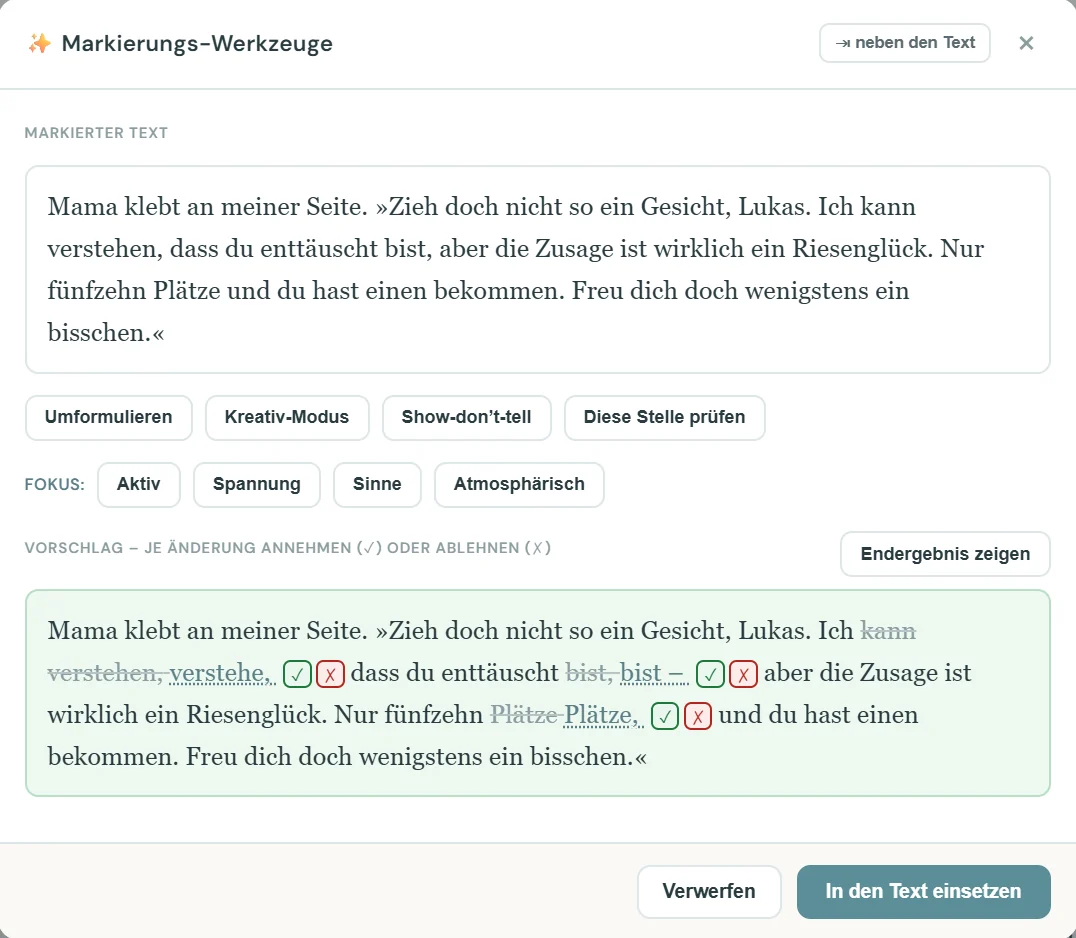1076x938 pixels.
Task: Choose the Umformulieren tool
Action: click(108, 417)
